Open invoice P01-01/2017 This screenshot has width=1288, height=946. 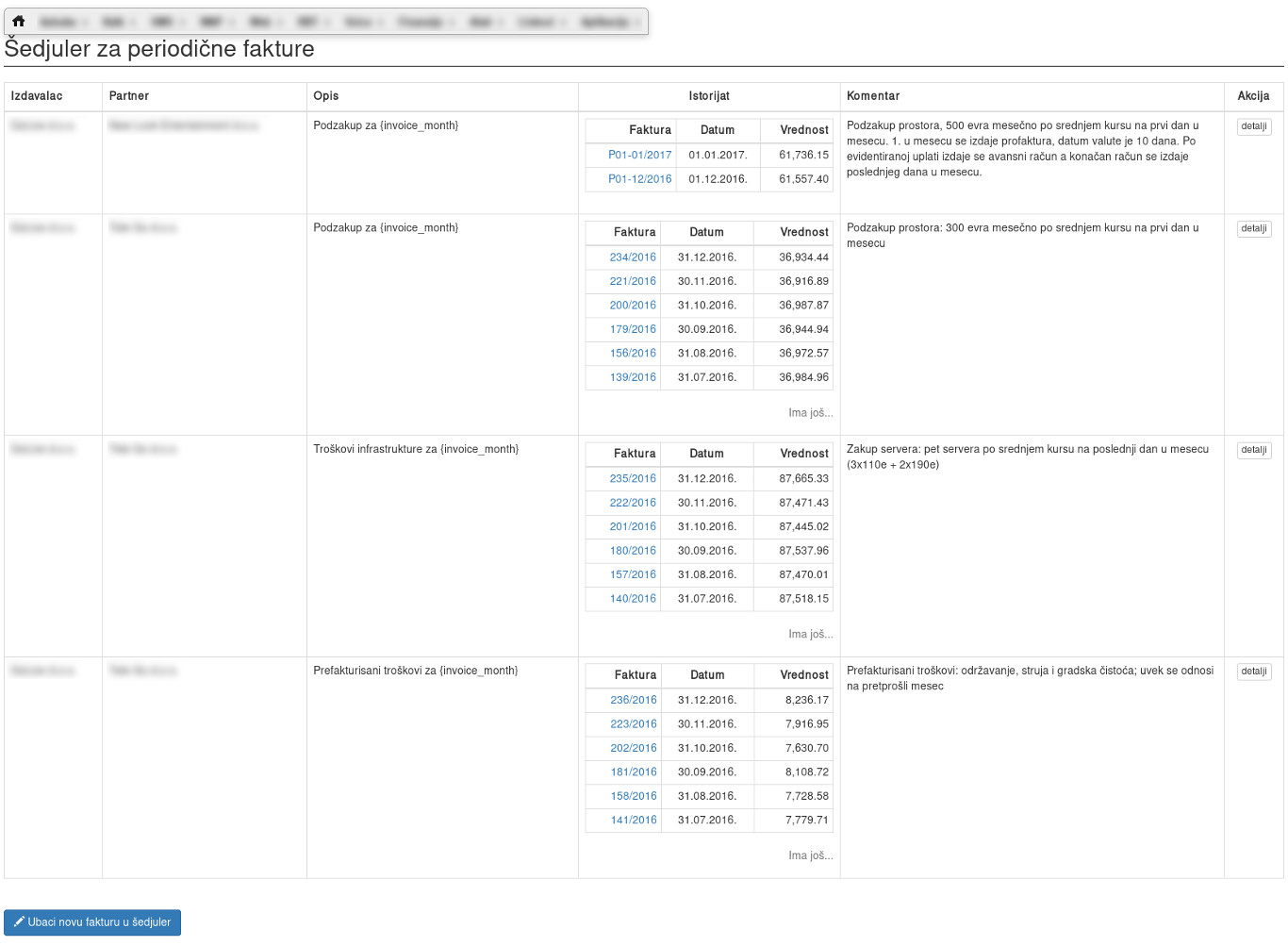[640, 155]
